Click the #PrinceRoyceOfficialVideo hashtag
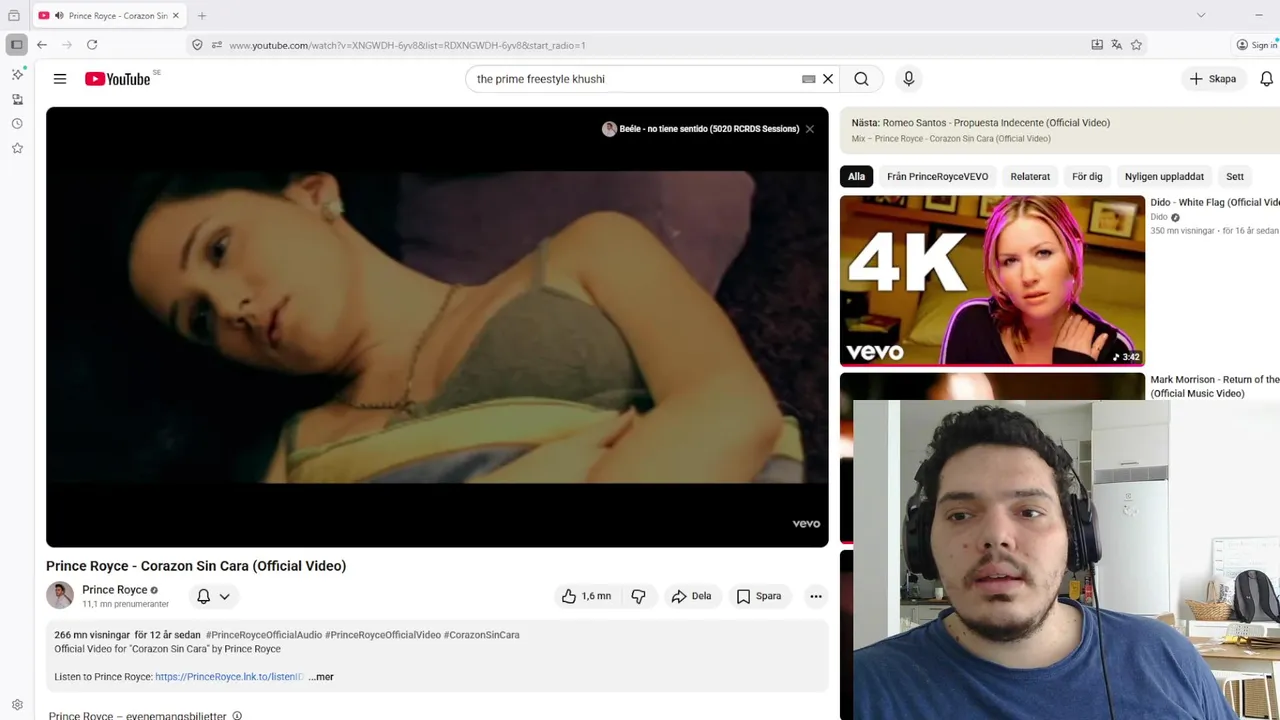The height and width of the screenshot is (720, 1280). tap(383, 635)
